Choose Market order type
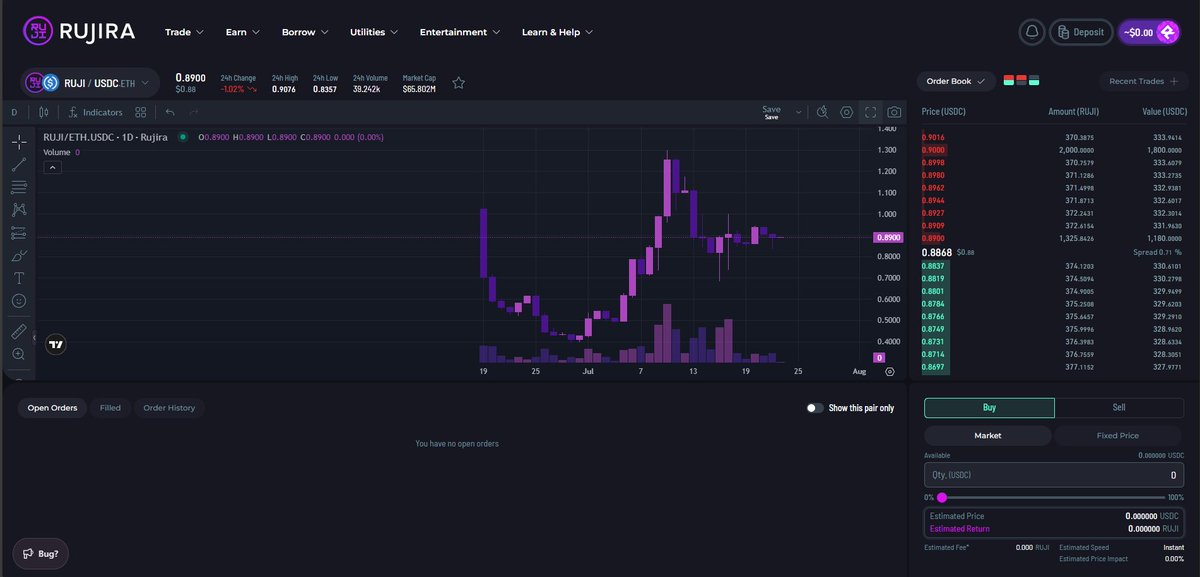Viewport: 1200px width, 577px height. [987, 436]
